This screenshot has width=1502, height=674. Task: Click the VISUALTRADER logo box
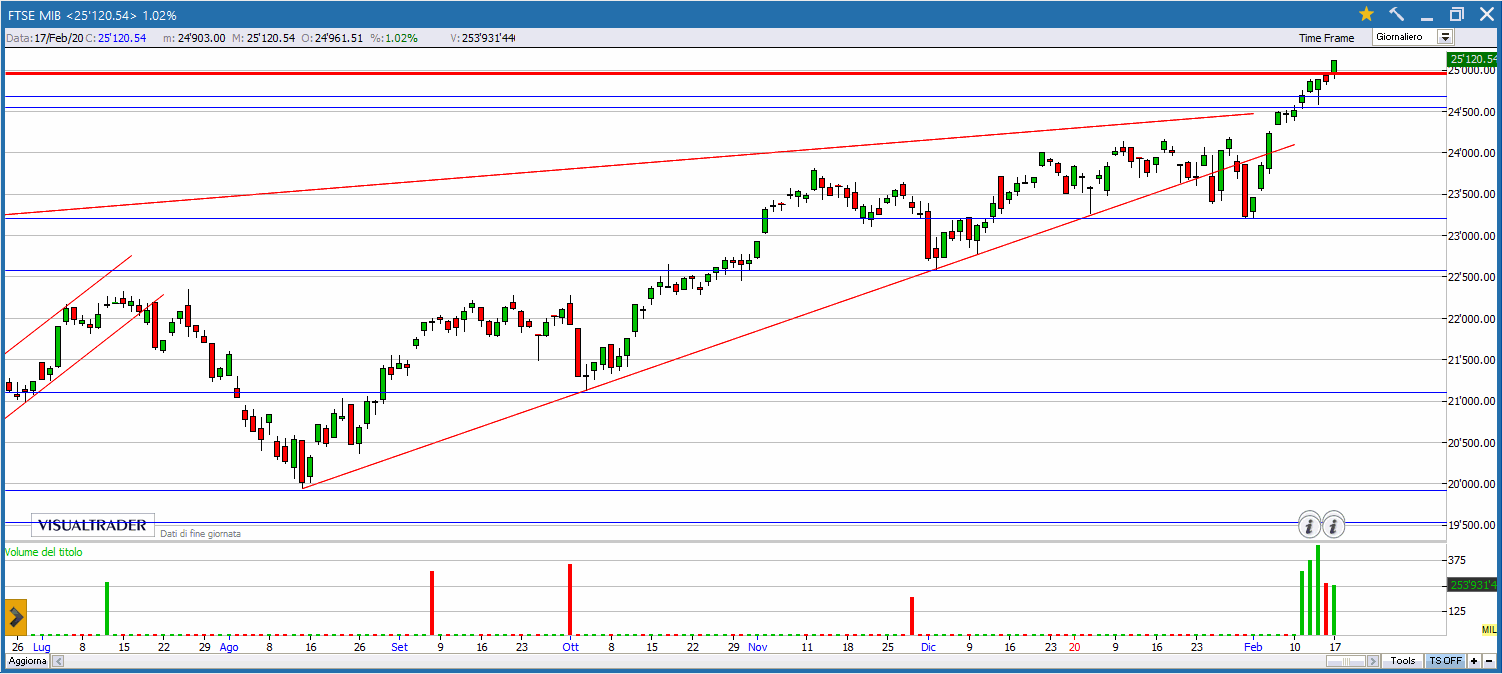[x=93, y=525]
